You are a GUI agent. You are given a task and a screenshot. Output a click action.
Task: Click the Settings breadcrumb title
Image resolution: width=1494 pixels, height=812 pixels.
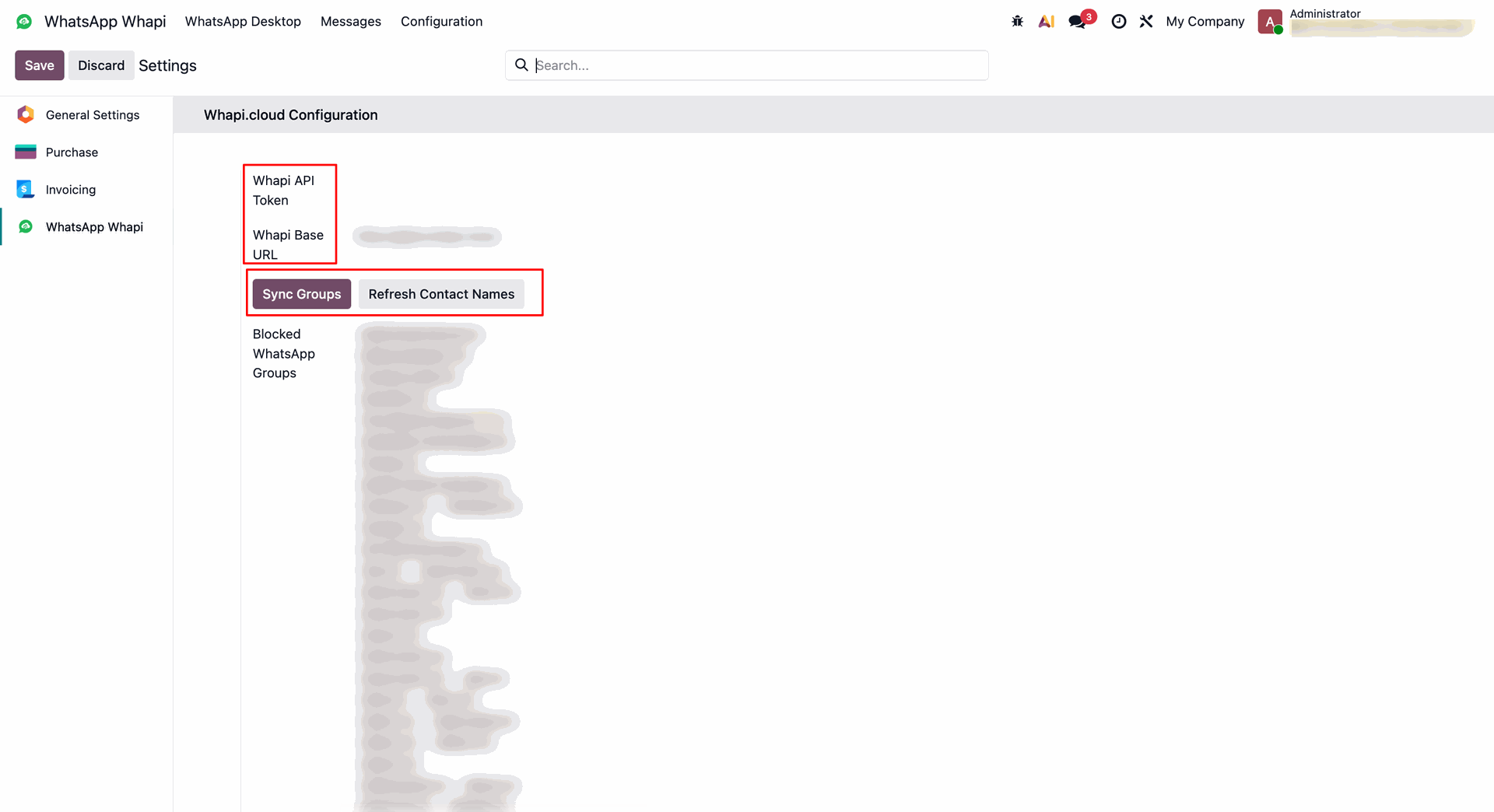click(x=167, y=65)
